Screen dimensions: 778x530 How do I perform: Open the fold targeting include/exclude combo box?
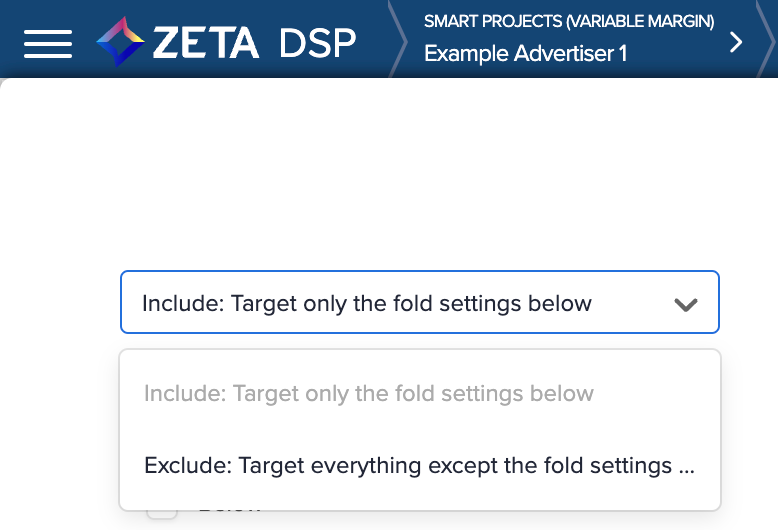point(419,302)
